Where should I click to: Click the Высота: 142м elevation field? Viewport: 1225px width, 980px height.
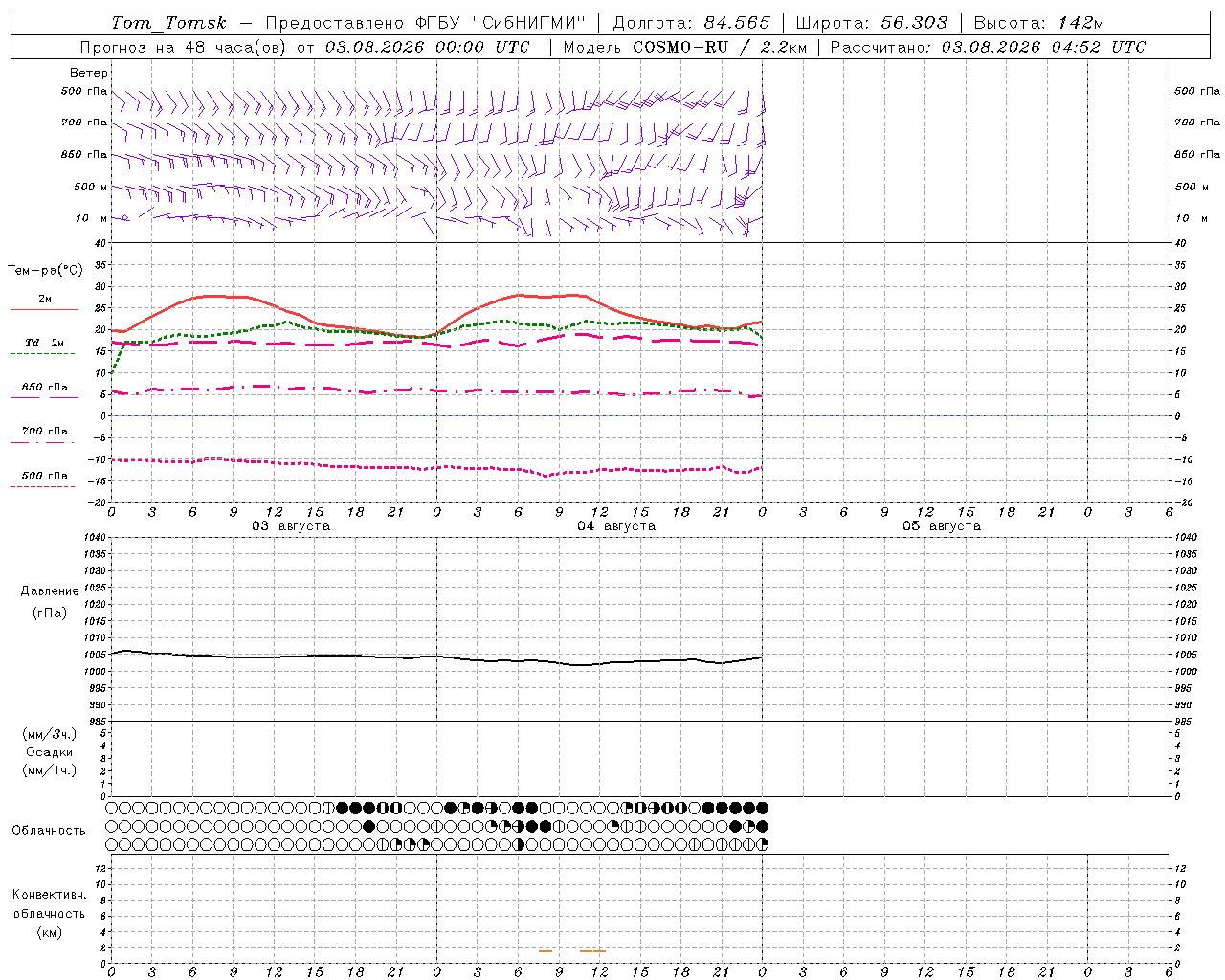point(1038,23)
